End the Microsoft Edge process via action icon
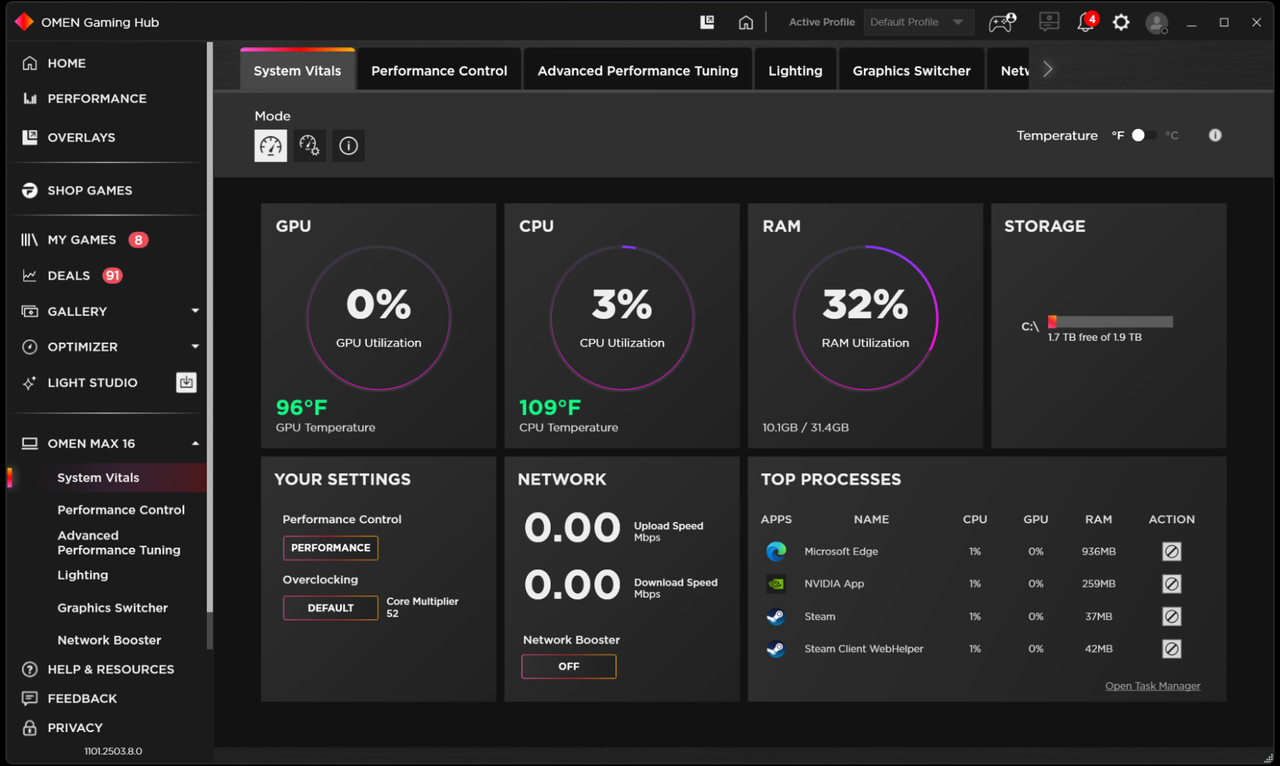The width and height of the screenshot is (1280, 766). 1172,552
